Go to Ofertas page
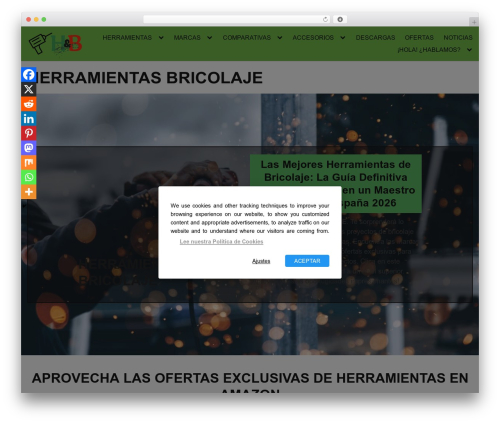This screenshot has width=500, height=423. (419, 38)
